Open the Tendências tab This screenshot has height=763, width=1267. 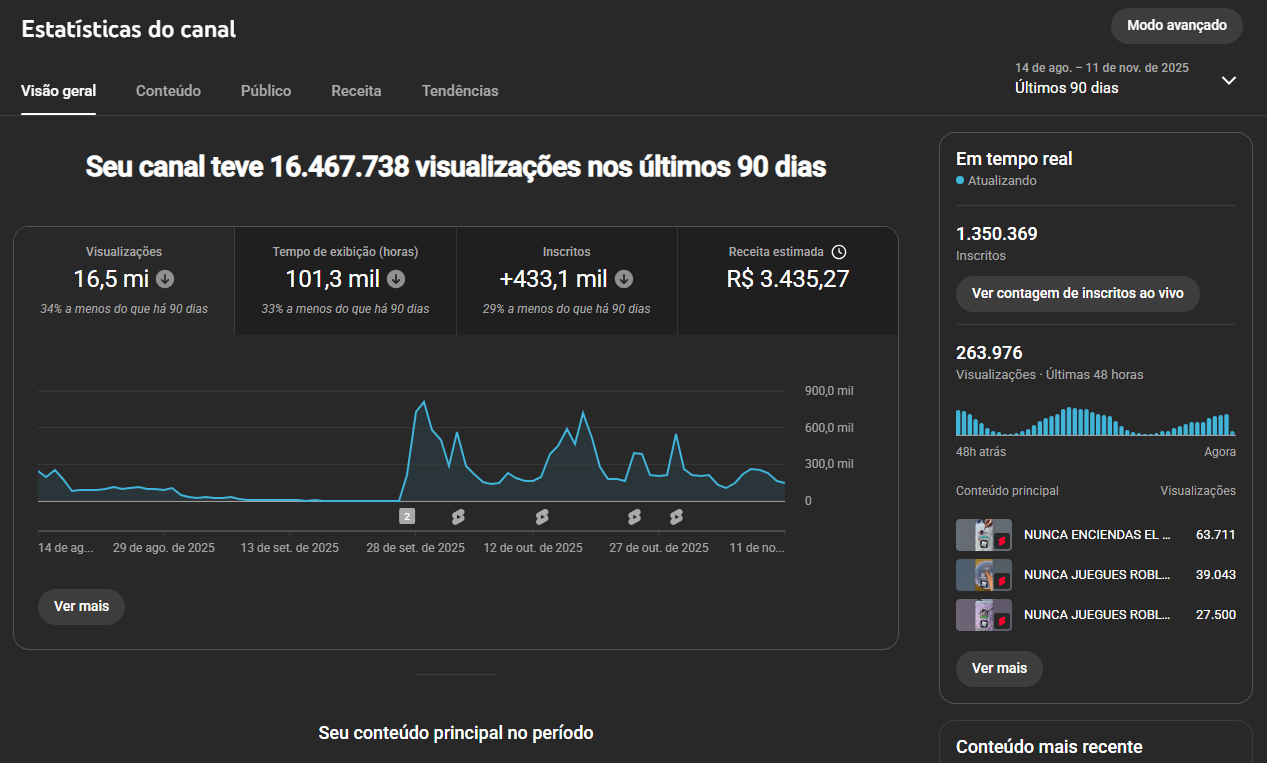click(x=460, y=91)
